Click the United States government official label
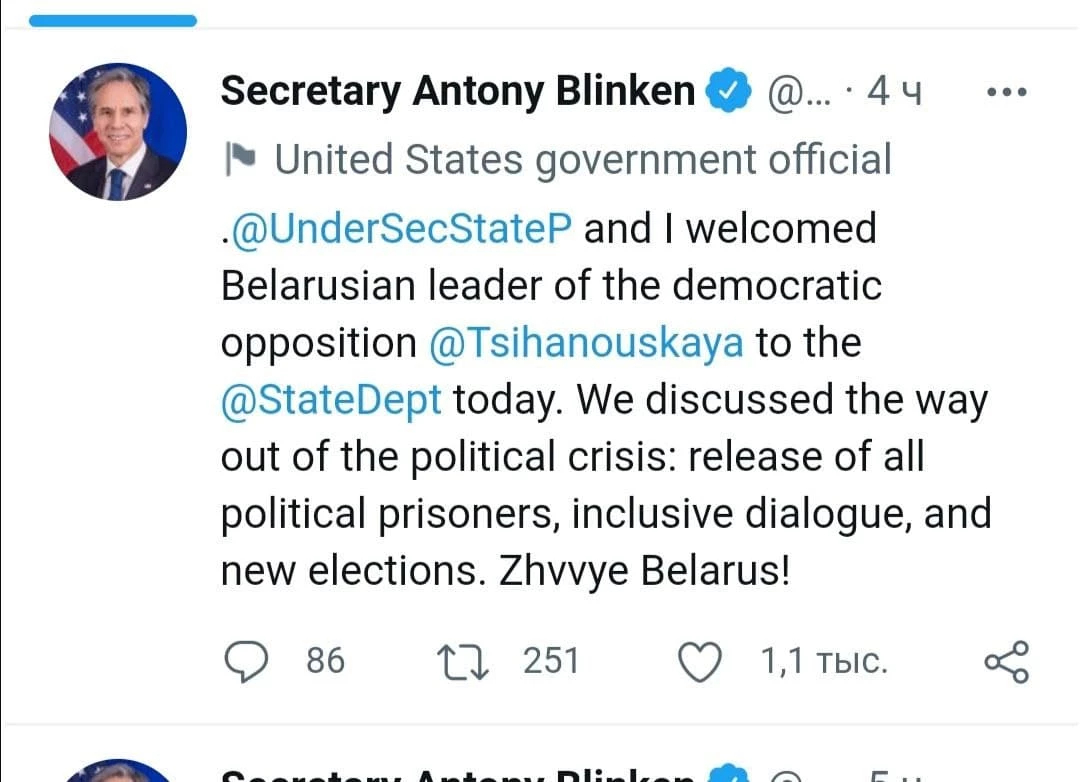Screen dimensions: 1080x782 point(583,160)
